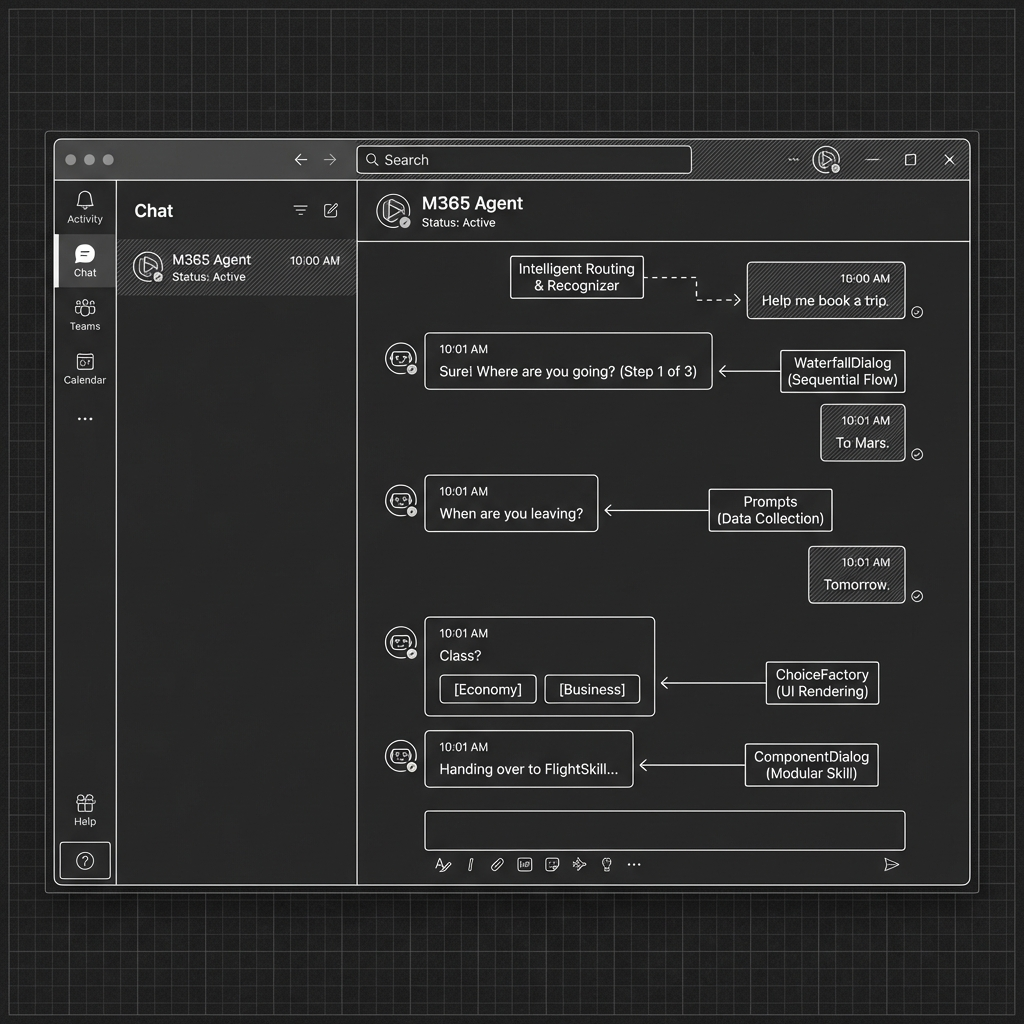Expand the message extensions ellipsis
1024x1024 pixels.
(x=633, y=864)
